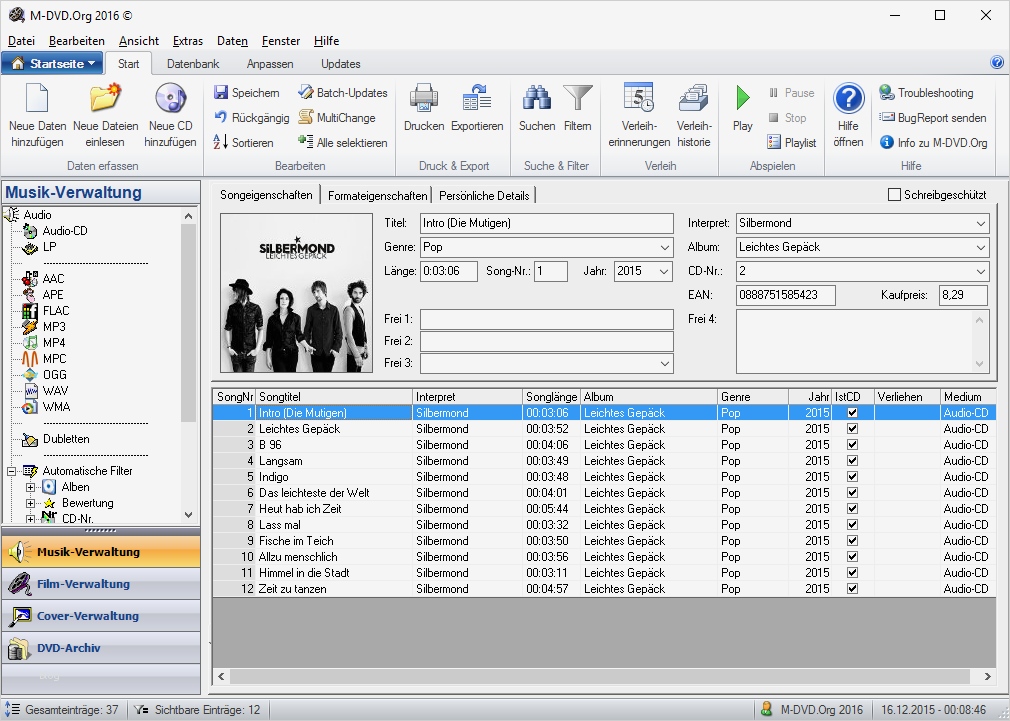
Task: Click the Kaufpreis input field
Action: click(x=961, y=295)
